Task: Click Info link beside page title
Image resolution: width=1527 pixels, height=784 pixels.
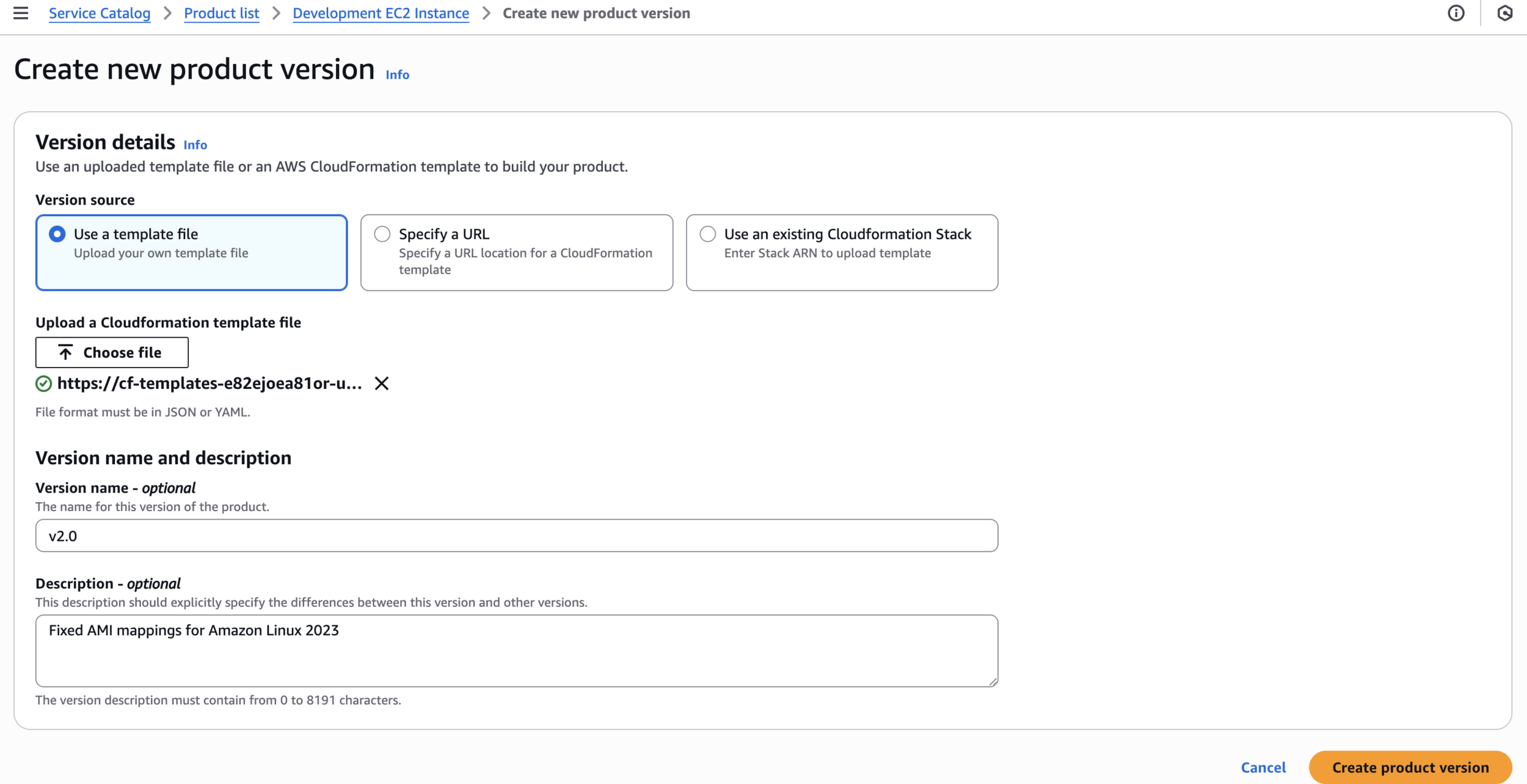Action: pyautogui.click(x=397, y=74)
